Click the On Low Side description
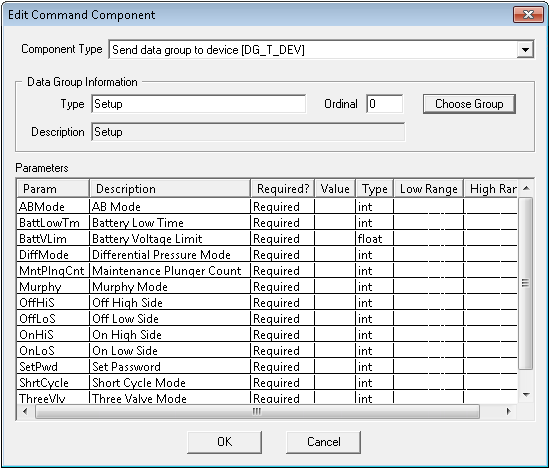The height and width of the screenshot is (469, 550). coord(170,350)
